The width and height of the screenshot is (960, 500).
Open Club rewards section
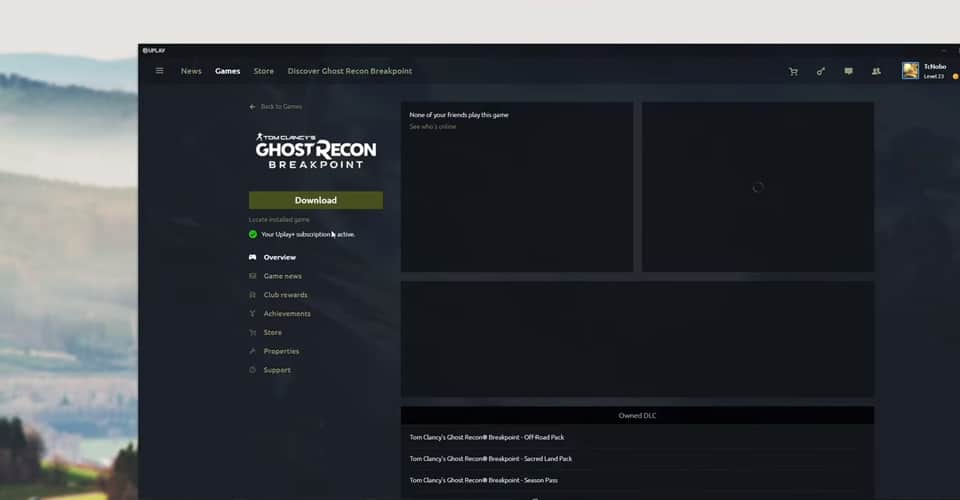(285, 295)
